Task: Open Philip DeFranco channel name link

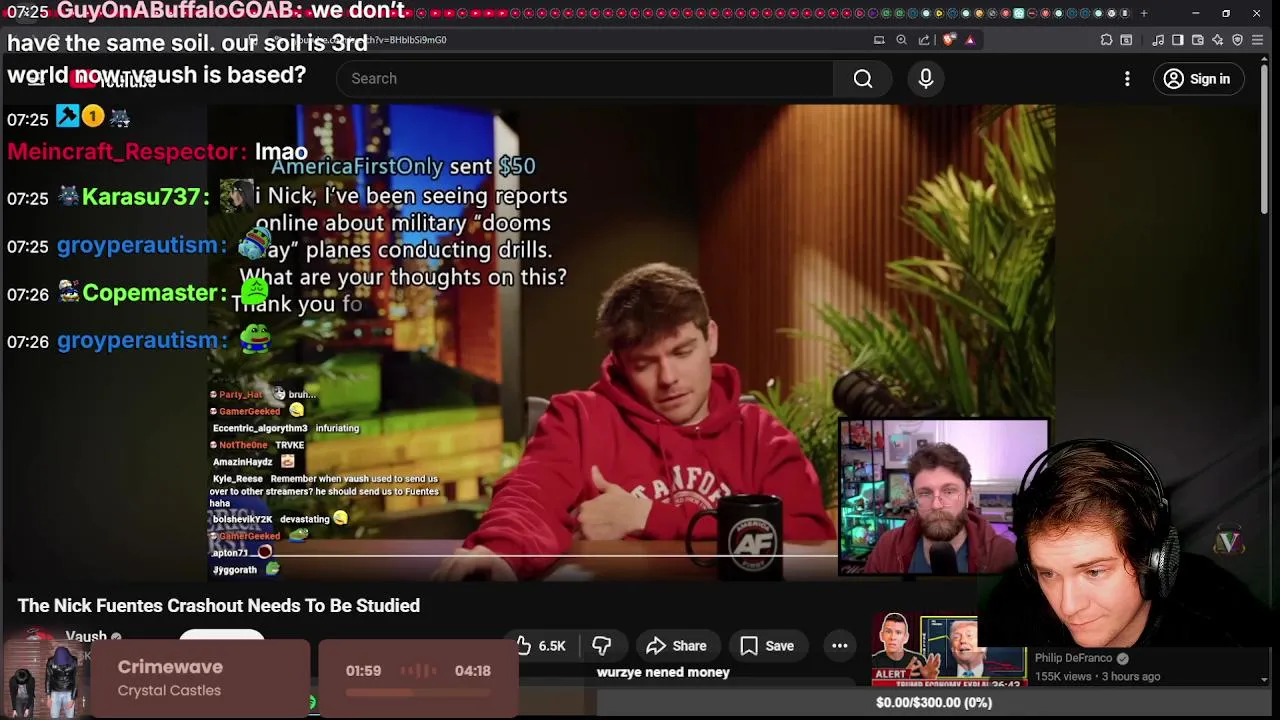Action: click(x=1073, y=658)
